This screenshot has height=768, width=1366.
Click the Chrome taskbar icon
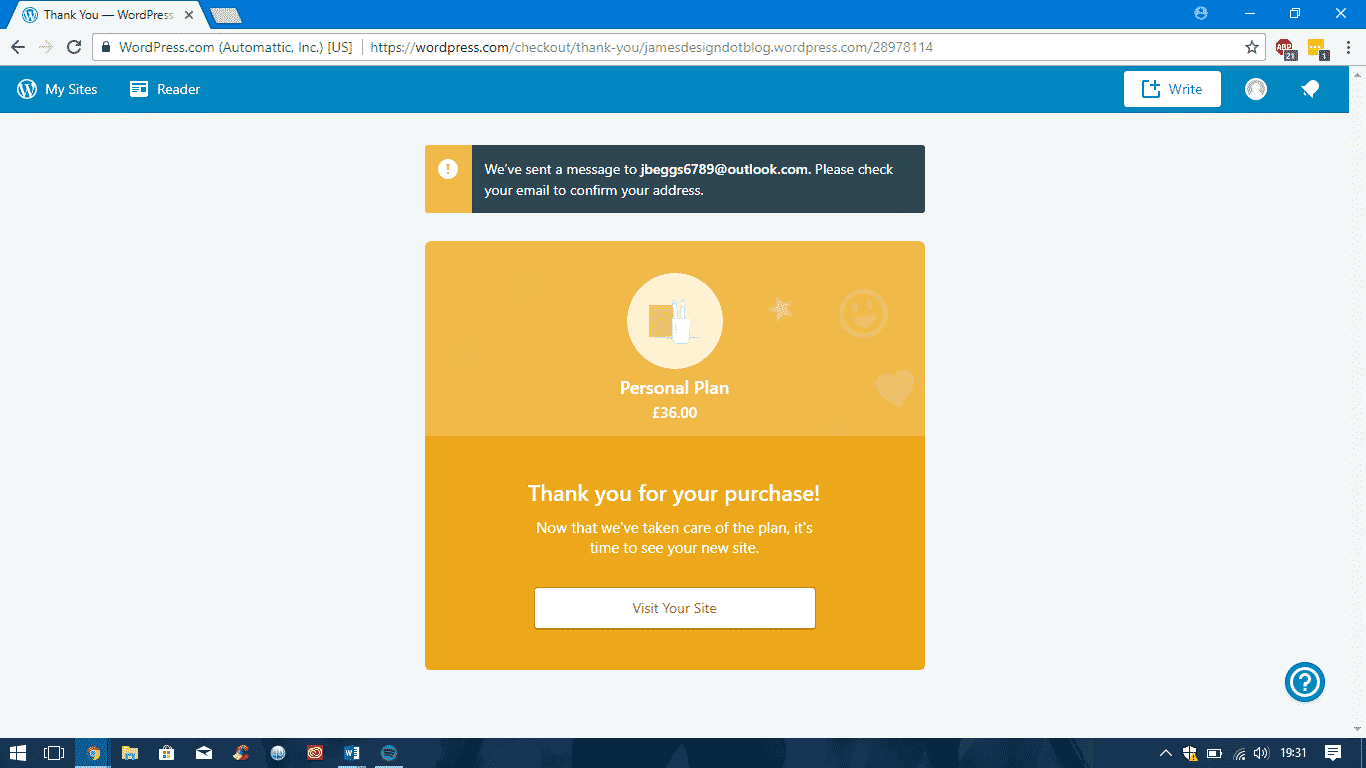tap(93, 753)
